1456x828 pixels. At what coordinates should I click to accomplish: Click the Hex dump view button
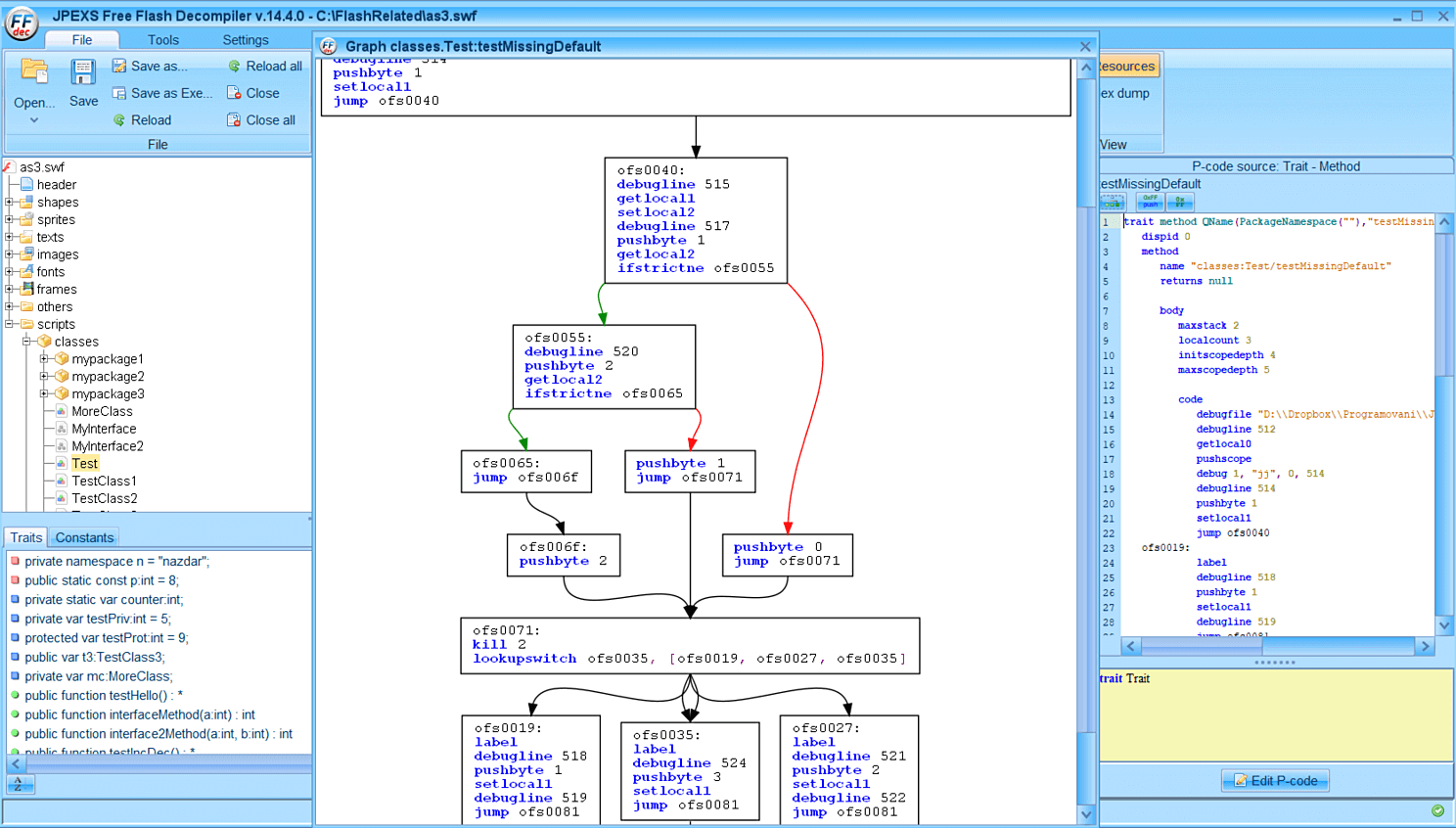(1125, 93)
